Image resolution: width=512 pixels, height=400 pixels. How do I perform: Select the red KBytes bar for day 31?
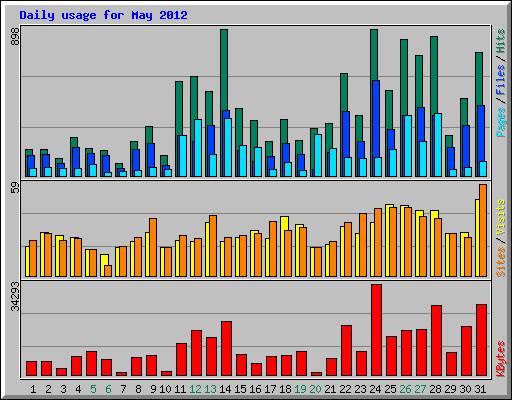pos(482,340)
